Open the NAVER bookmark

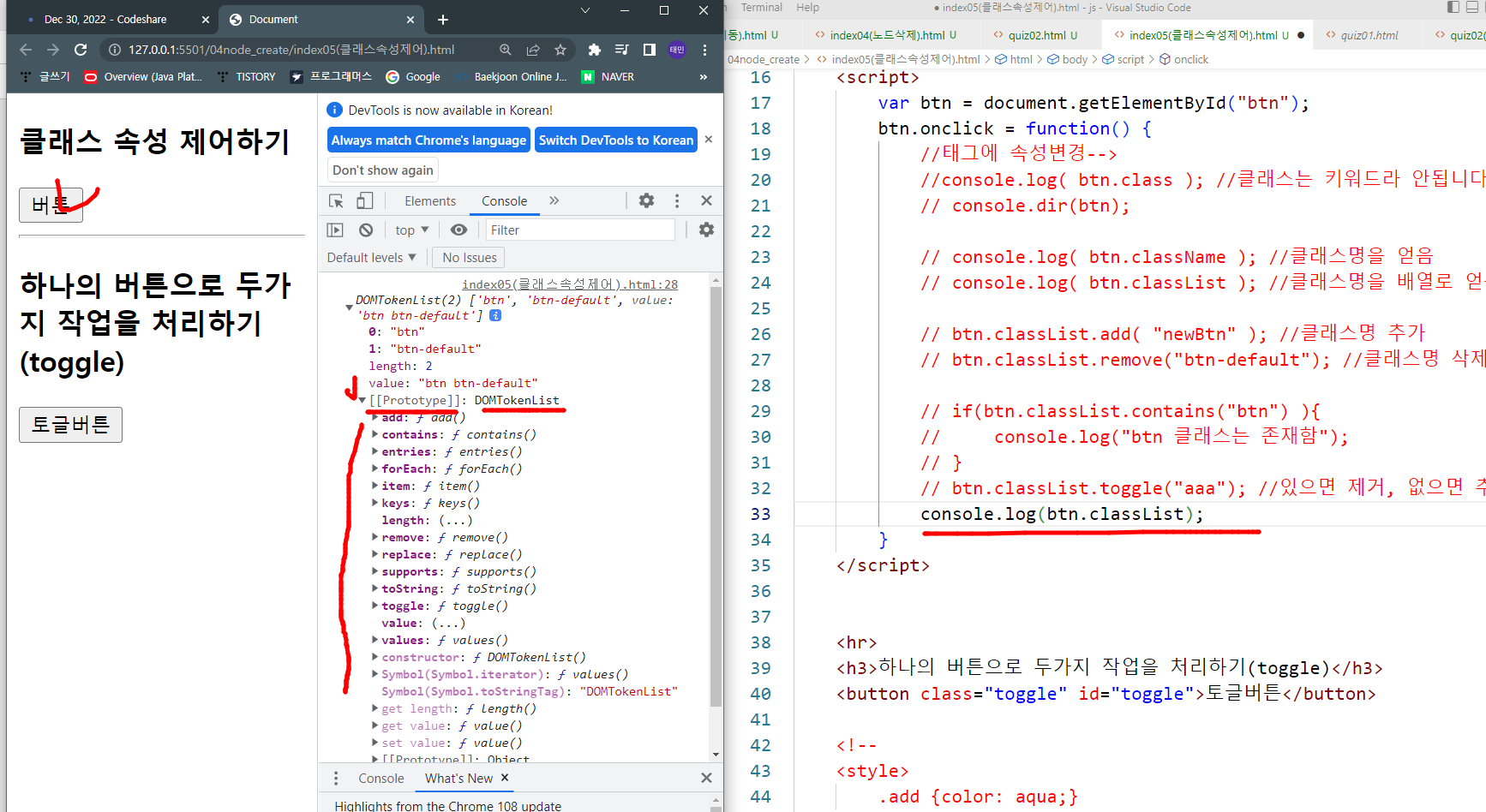point(608,77)
